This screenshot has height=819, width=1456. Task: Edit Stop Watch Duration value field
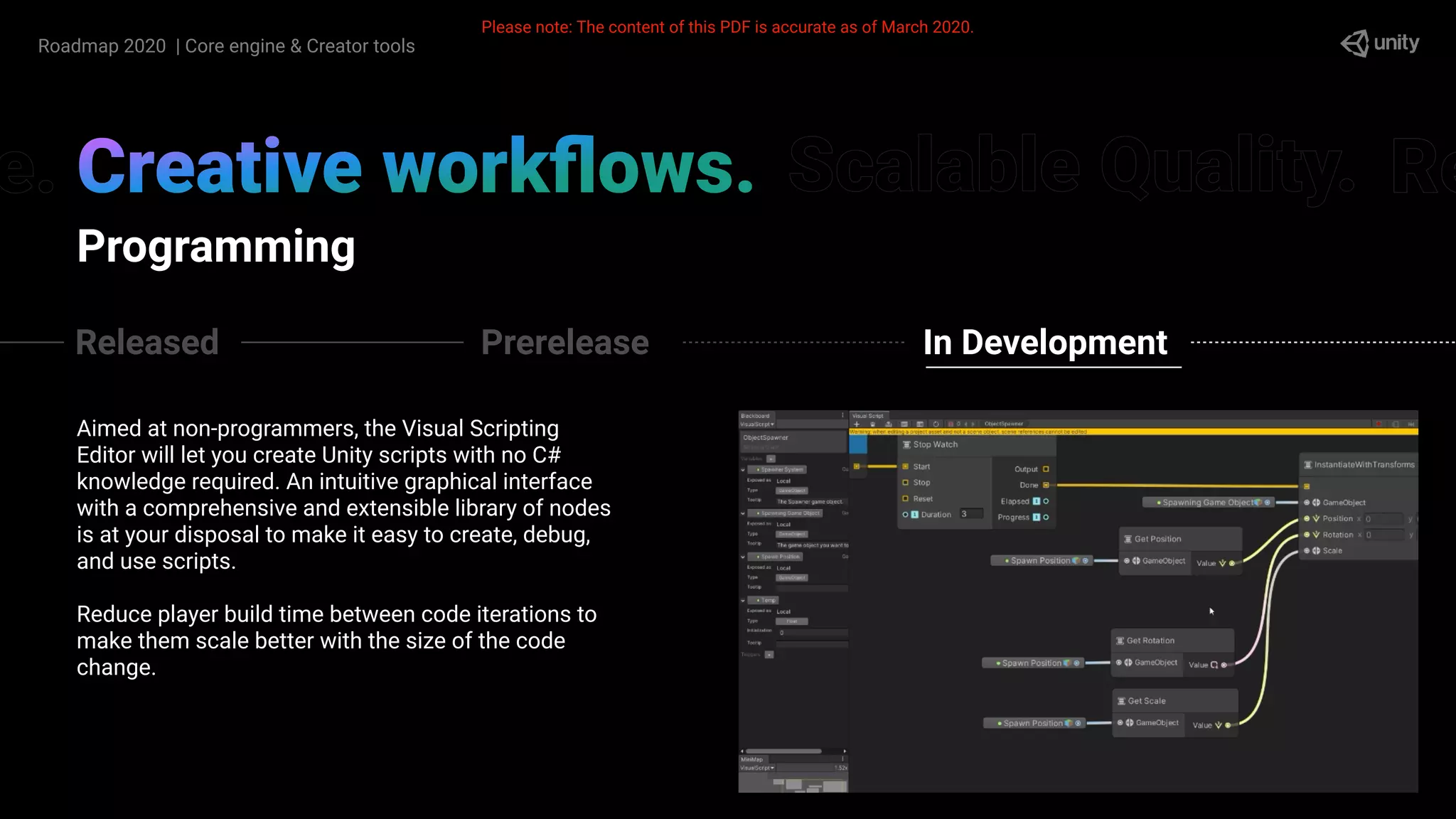pos(971,514)
